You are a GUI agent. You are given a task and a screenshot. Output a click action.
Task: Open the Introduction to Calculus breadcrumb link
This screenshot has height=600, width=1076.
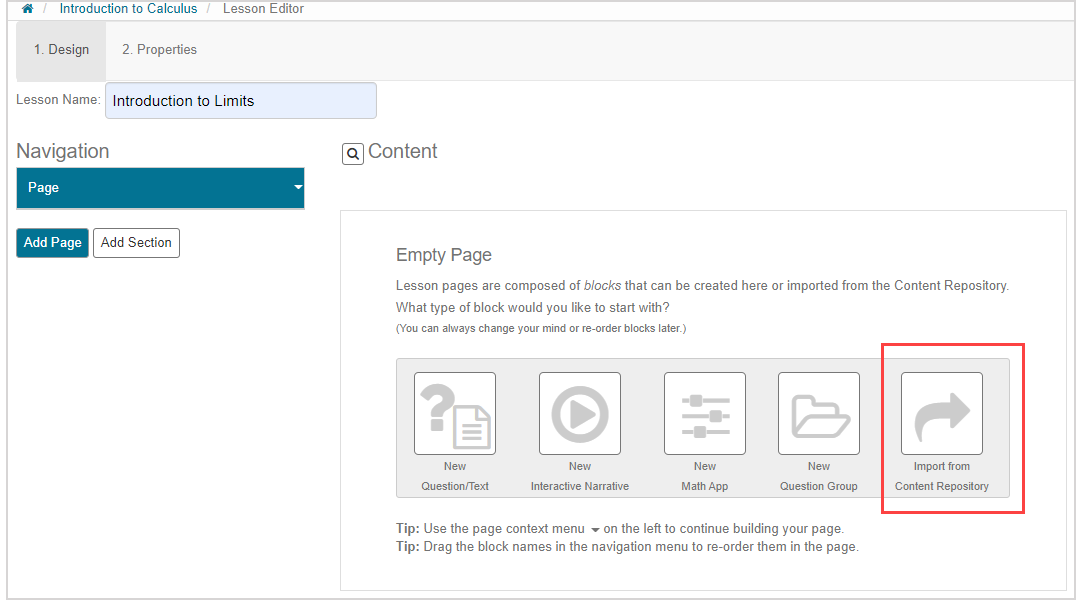tap(128, 9)
